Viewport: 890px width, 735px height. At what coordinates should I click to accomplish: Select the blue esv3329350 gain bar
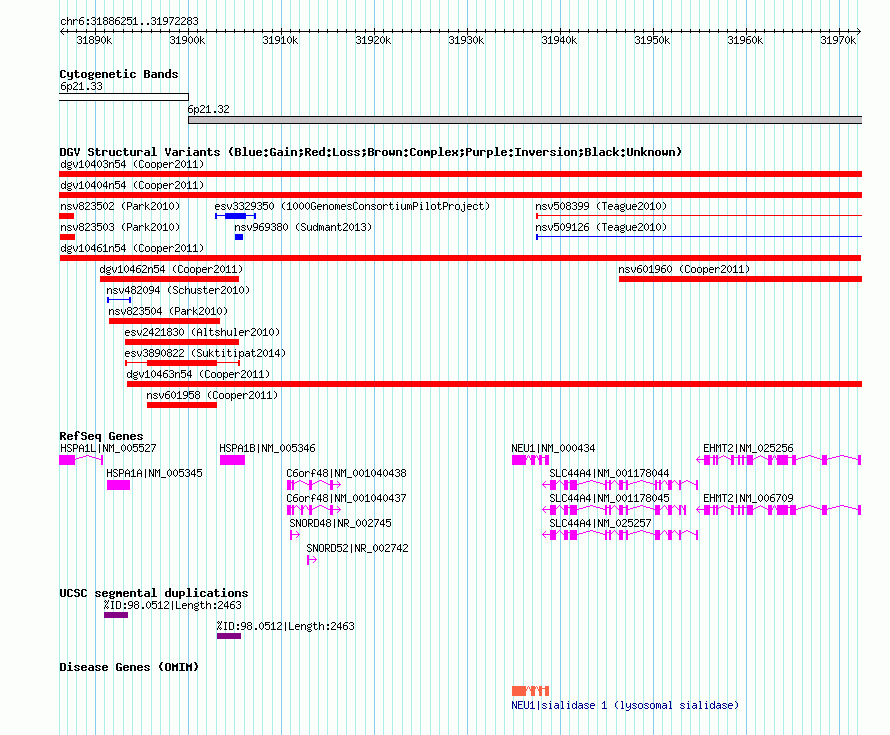click(x=236, y=216)
